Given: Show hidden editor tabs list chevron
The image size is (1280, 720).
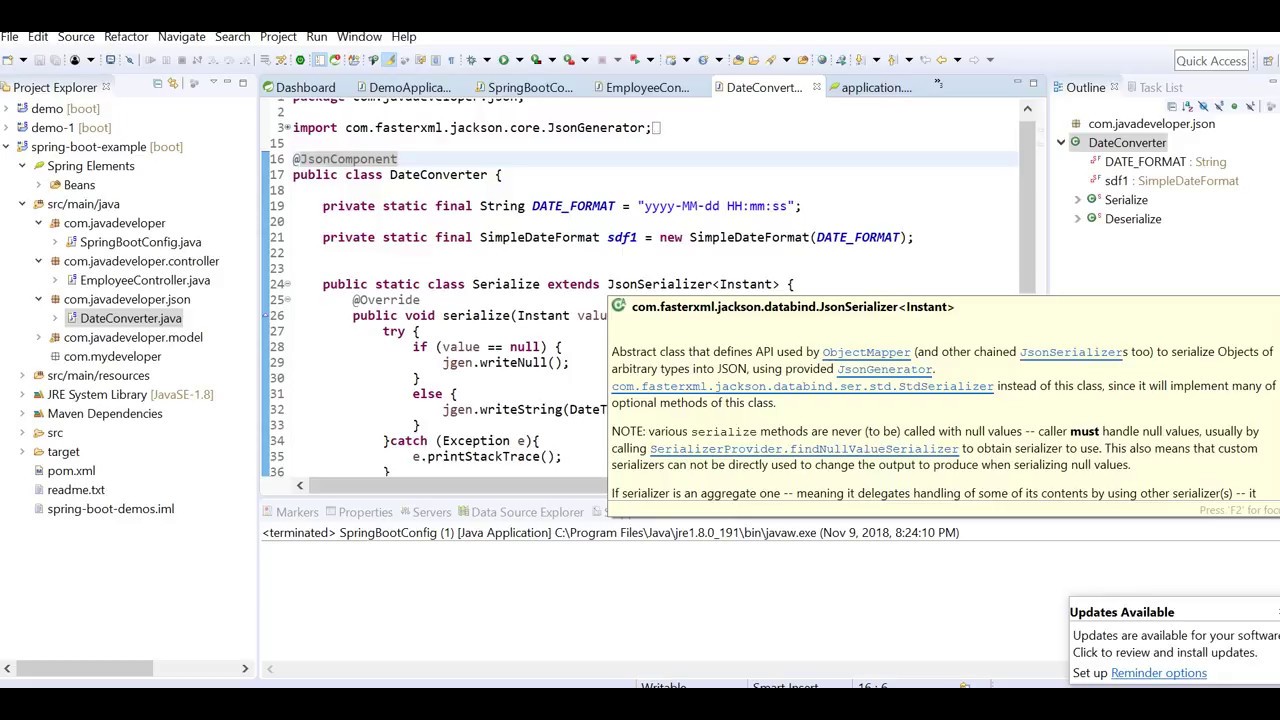Looking at the screenshot, I should coord(938,84).
